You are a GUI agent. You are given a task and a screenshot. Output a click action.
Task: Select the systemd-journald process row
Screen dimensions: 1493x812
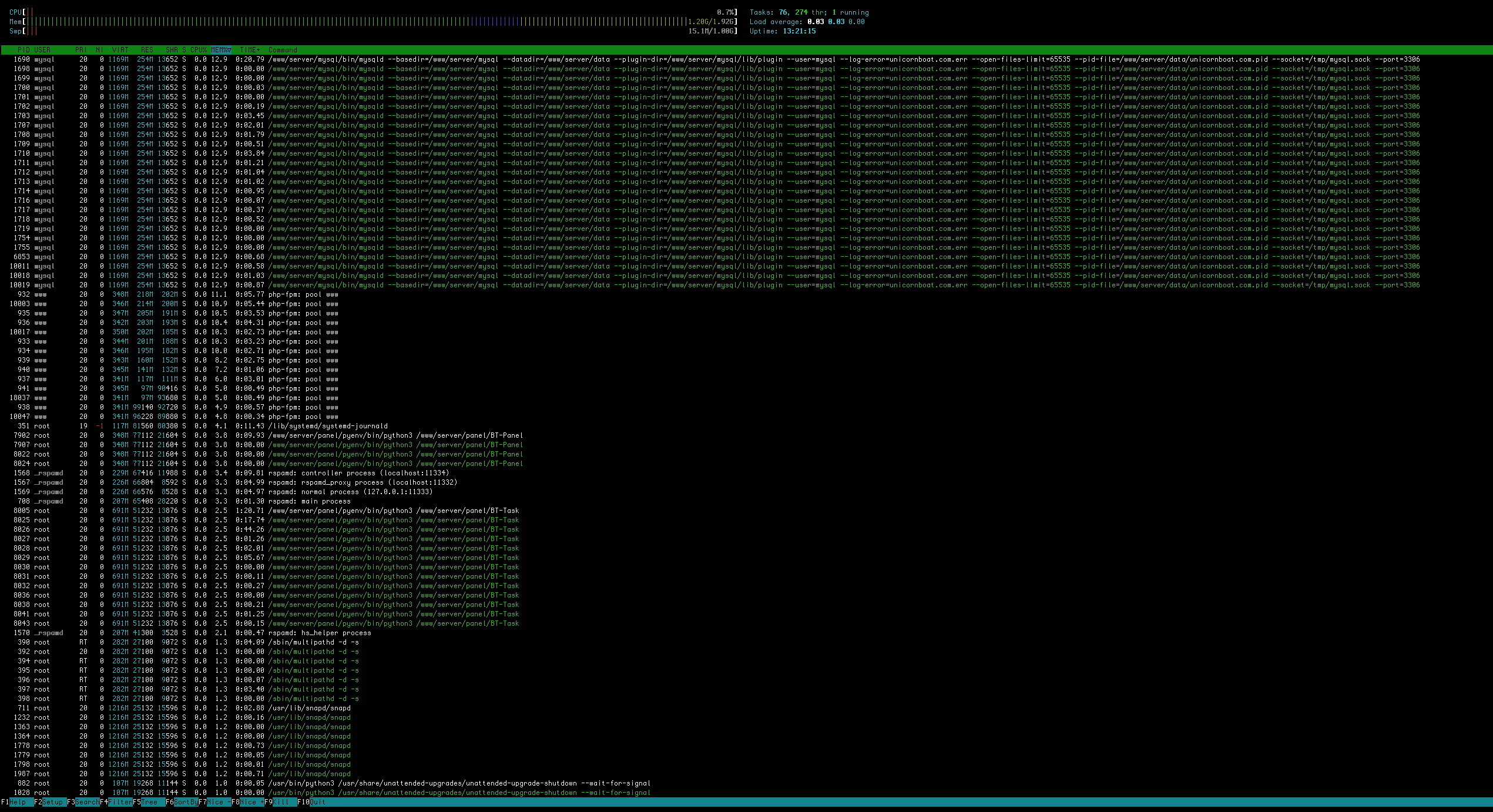point(746,426)
